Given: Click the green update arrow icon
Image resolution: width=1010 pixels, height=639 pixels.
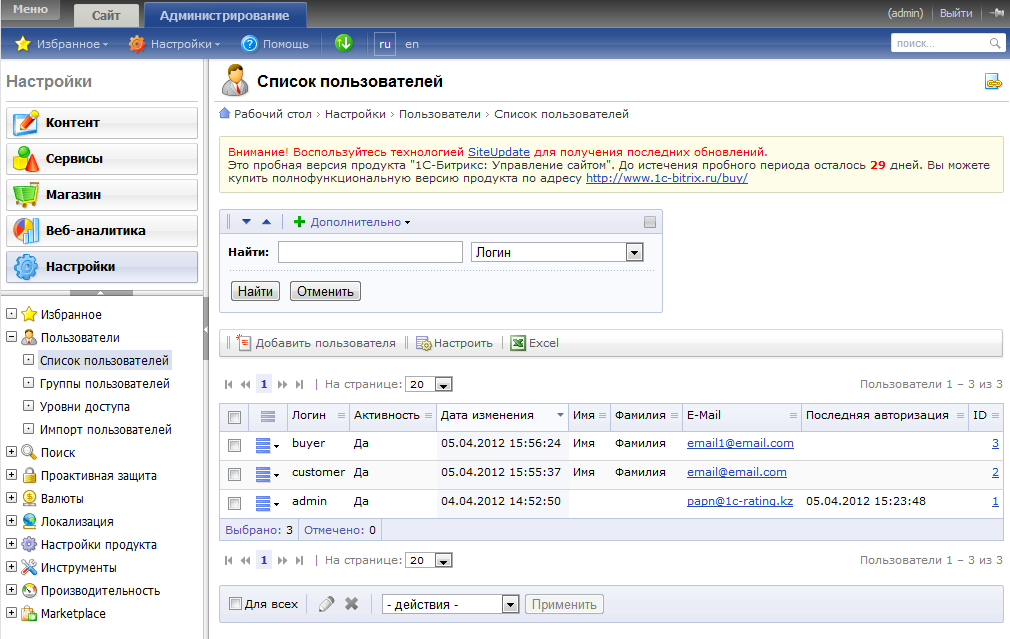Looking at the screenshot, I should click(x=343, y=43).
